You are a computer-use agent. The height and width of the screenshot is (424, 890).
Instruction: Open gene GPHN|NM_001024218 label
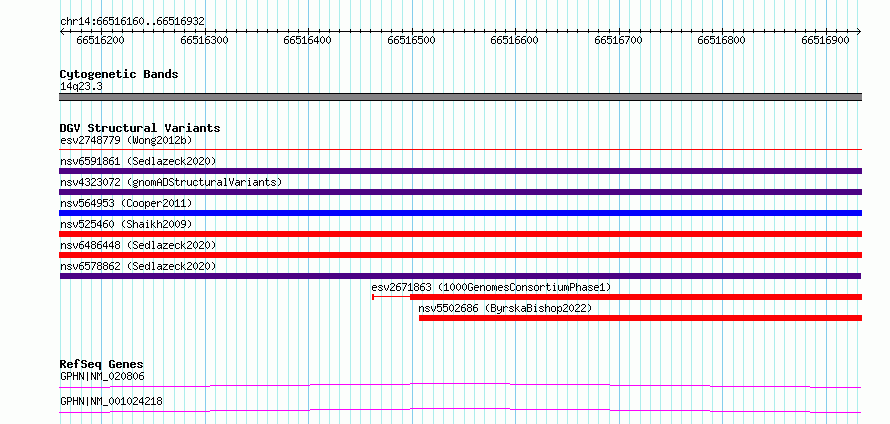111,401
